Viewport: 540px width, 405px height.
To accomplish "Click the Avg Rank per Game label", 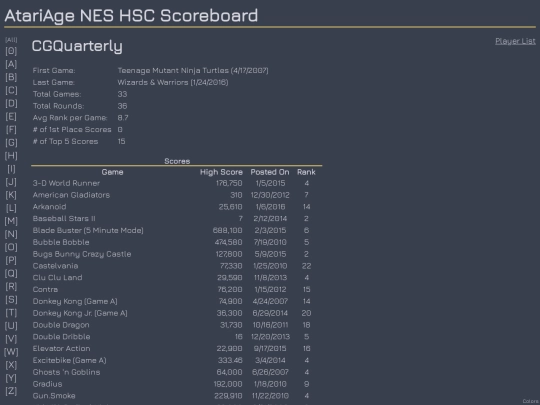I will pyautogui.click(x=70, y=118).
